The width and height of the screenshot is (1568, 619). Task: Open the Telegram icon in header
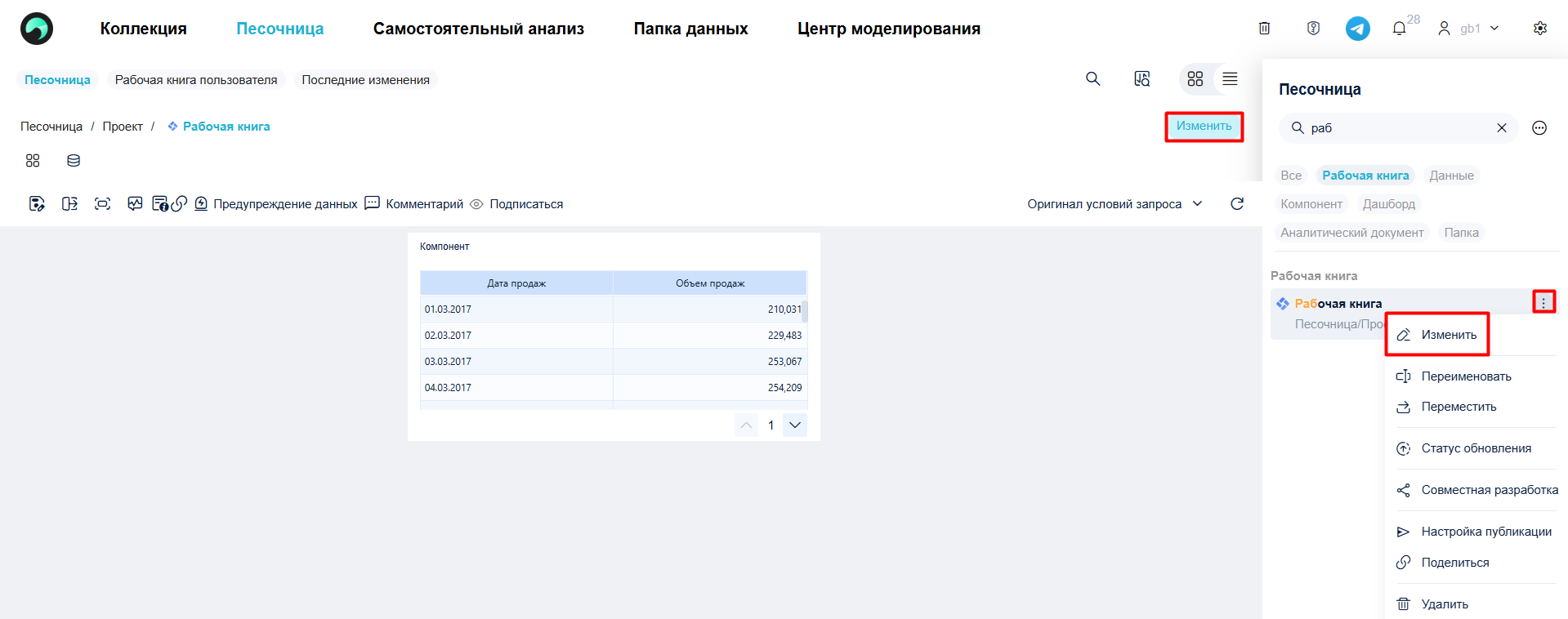pos(1358,29)
